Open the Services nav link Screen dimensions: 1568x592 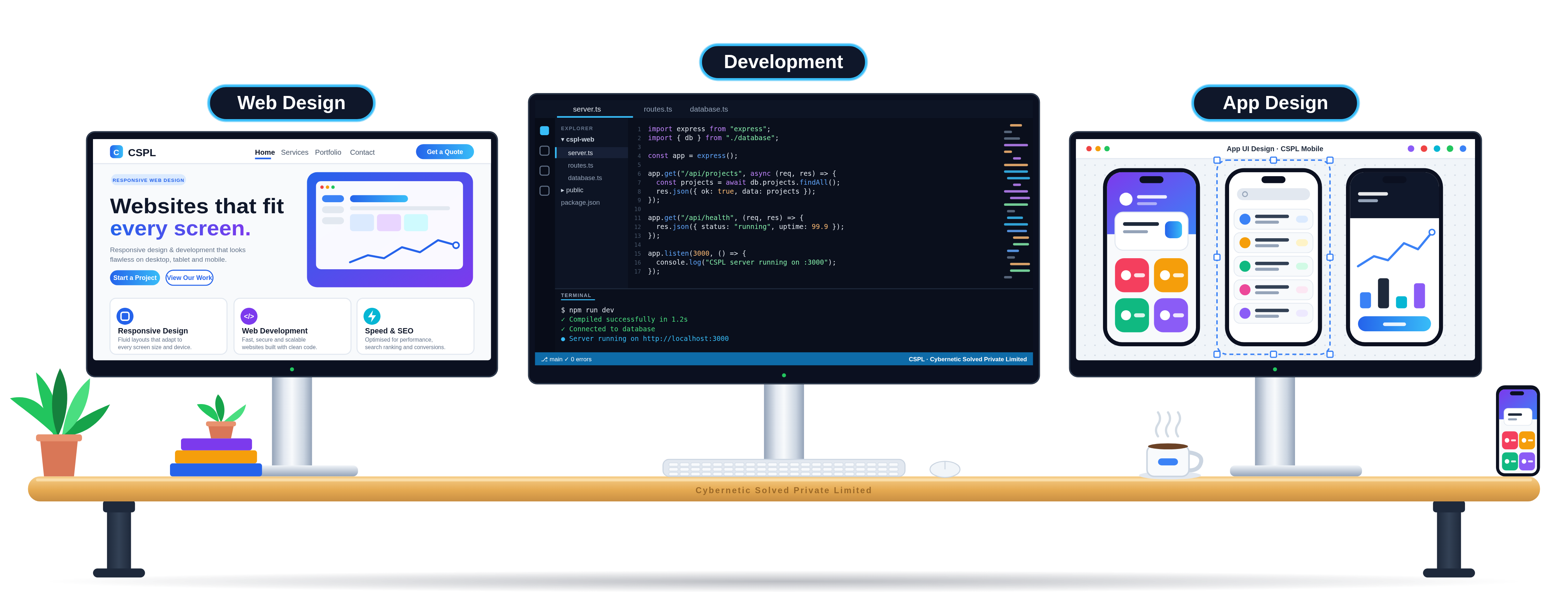(295, 152)
